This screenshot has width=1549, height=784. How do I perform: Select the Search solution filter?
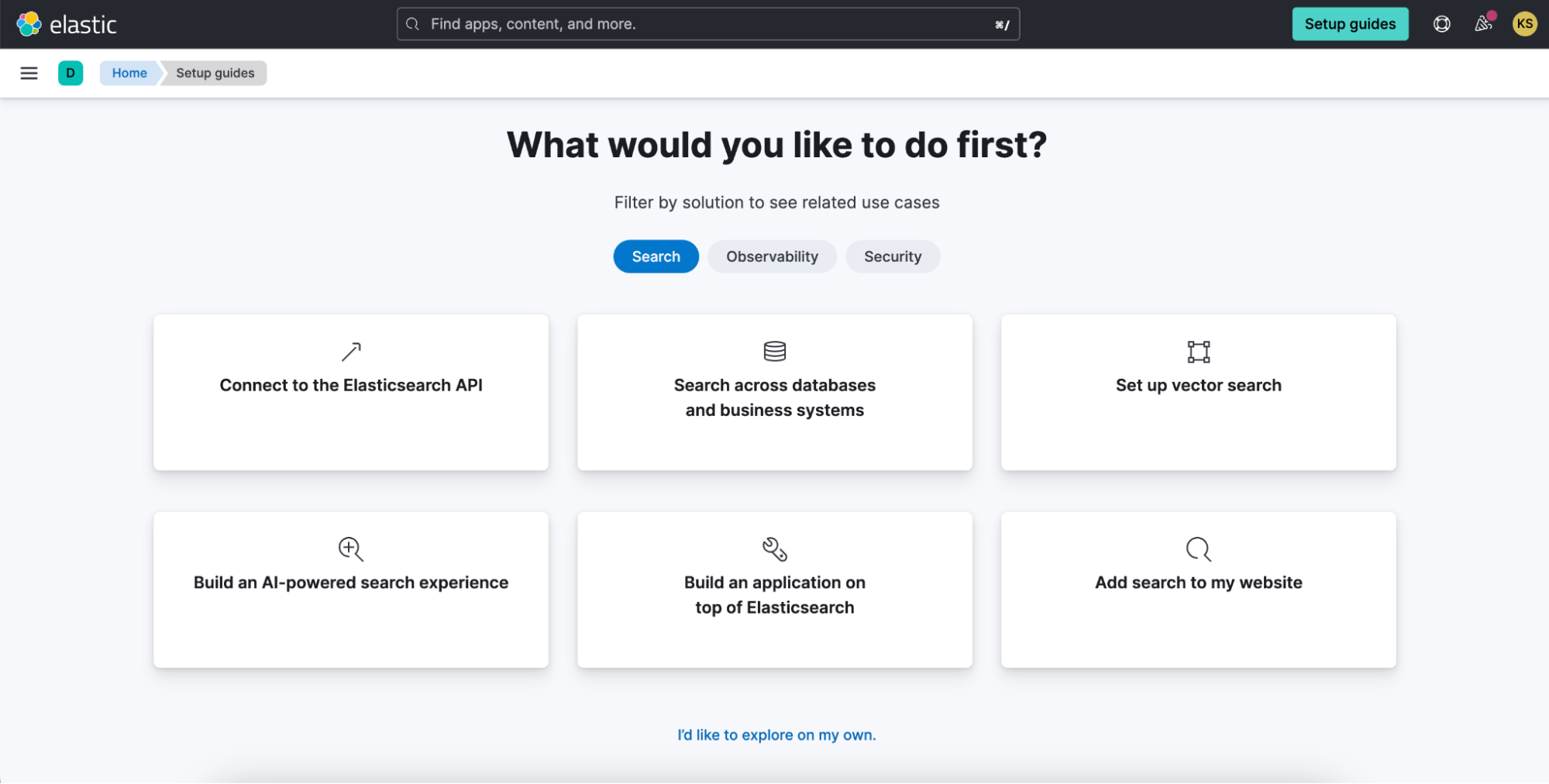coord(656,256)
